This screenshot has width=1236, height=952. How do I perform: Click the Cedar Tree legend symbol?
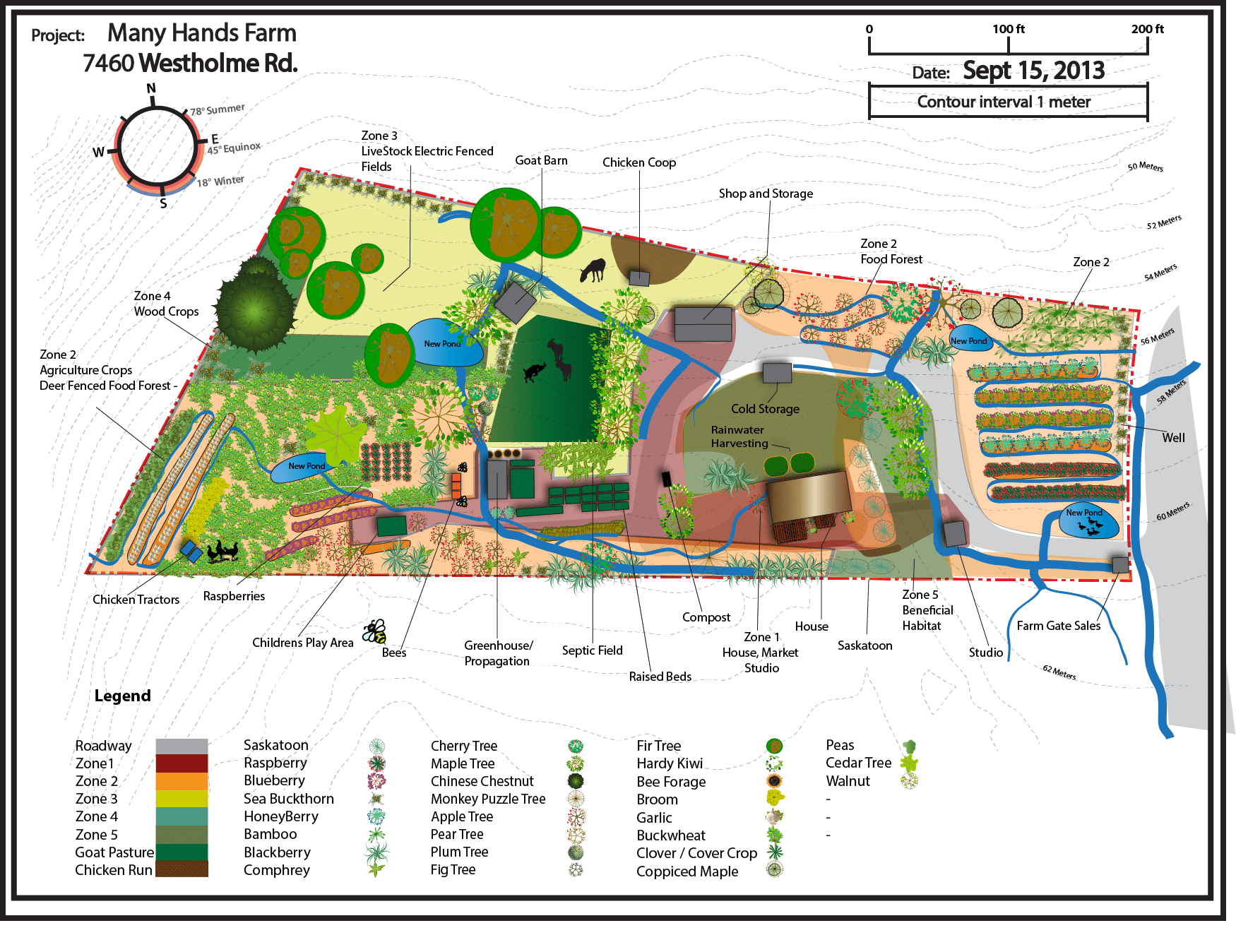909,763
